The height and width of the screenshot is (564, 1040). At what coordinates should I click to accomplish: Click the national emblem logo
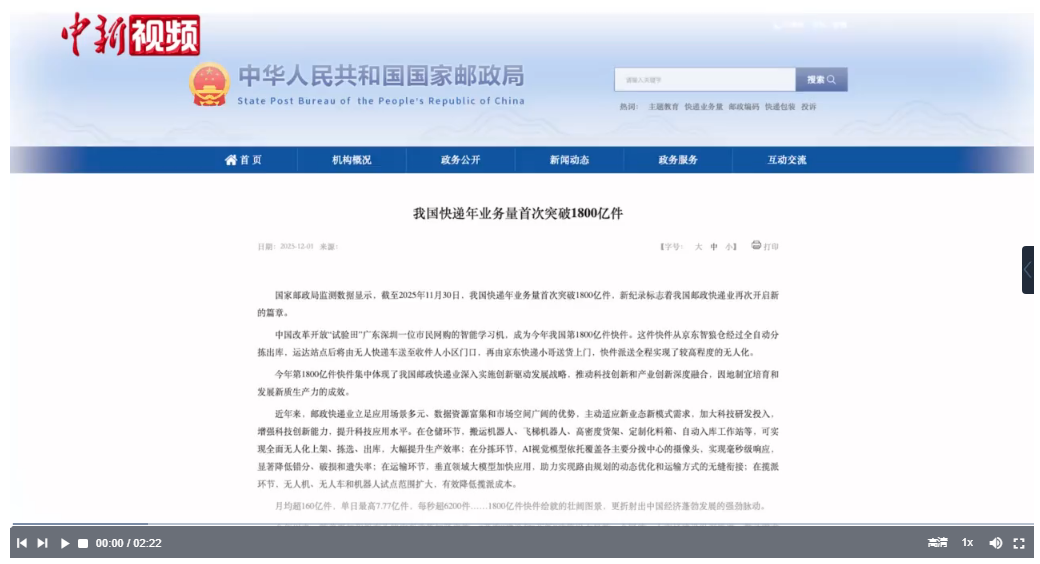(210, 84)
